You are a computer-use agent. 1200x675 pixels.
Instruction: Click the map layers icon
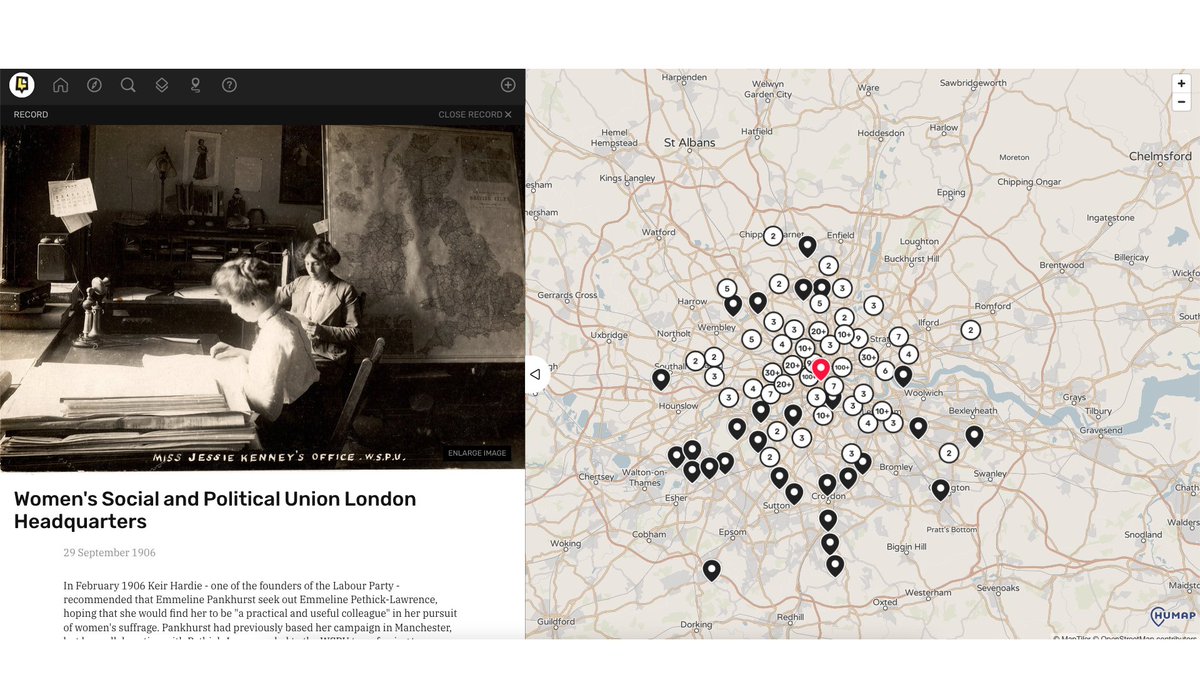[x=162, y=85]
